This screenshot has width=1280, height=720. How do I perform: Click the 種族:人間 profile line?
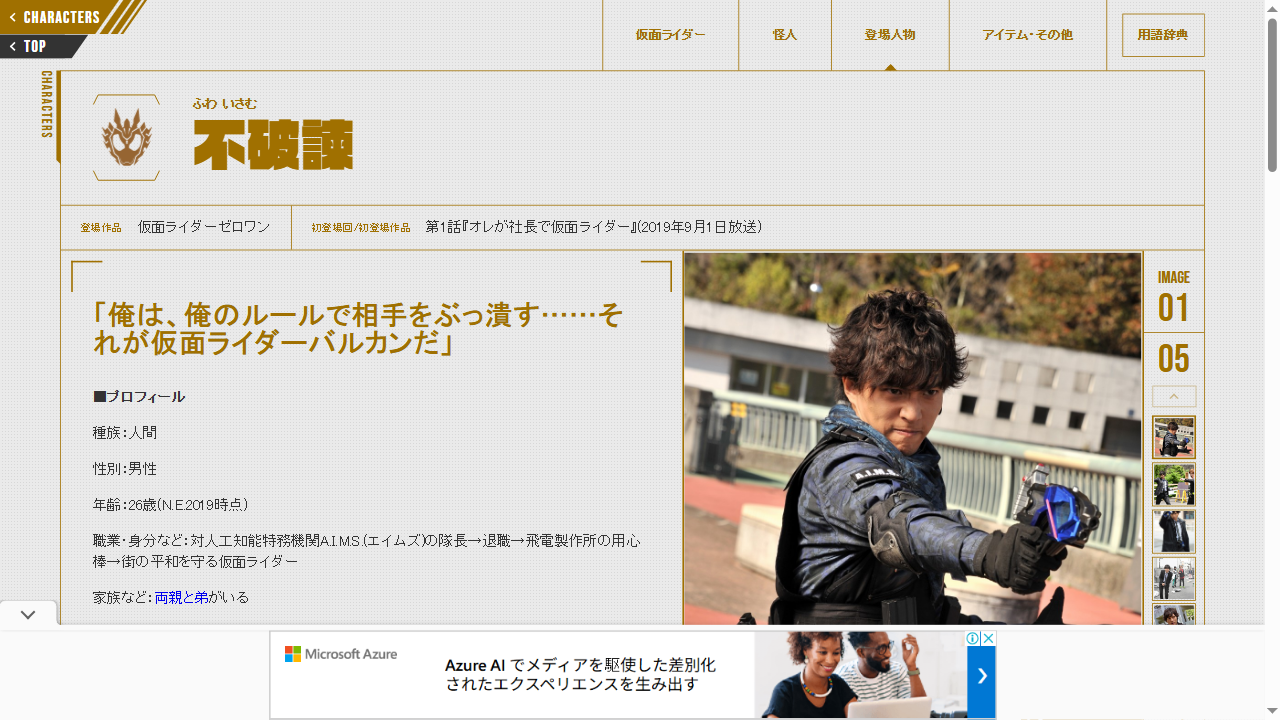click(125, 433)
